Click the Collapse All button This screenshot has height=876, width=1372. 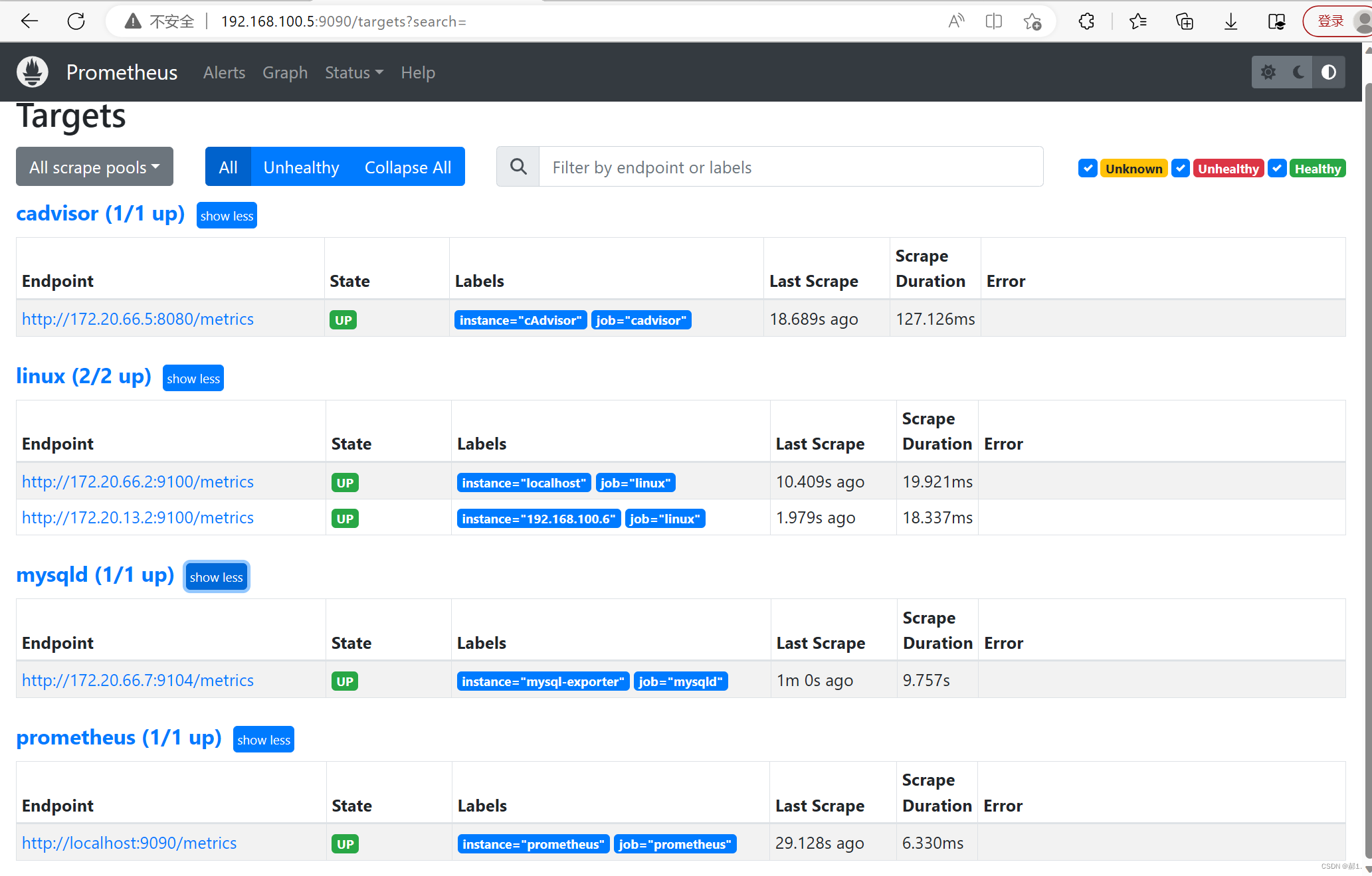pos(407,167)
